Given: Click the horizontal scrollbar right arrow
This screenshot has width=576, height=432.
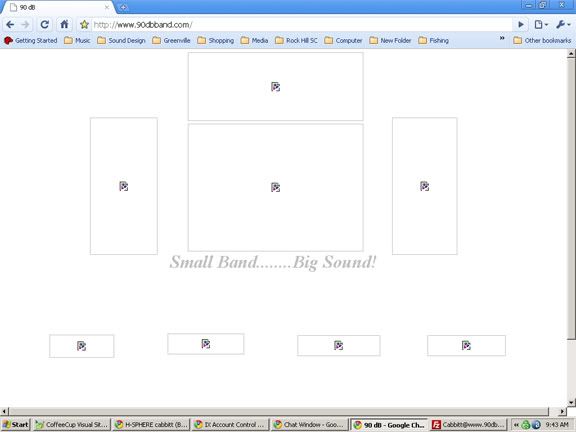Looking at the screenshot, I should pyautogui.click(x=562, y=411).
